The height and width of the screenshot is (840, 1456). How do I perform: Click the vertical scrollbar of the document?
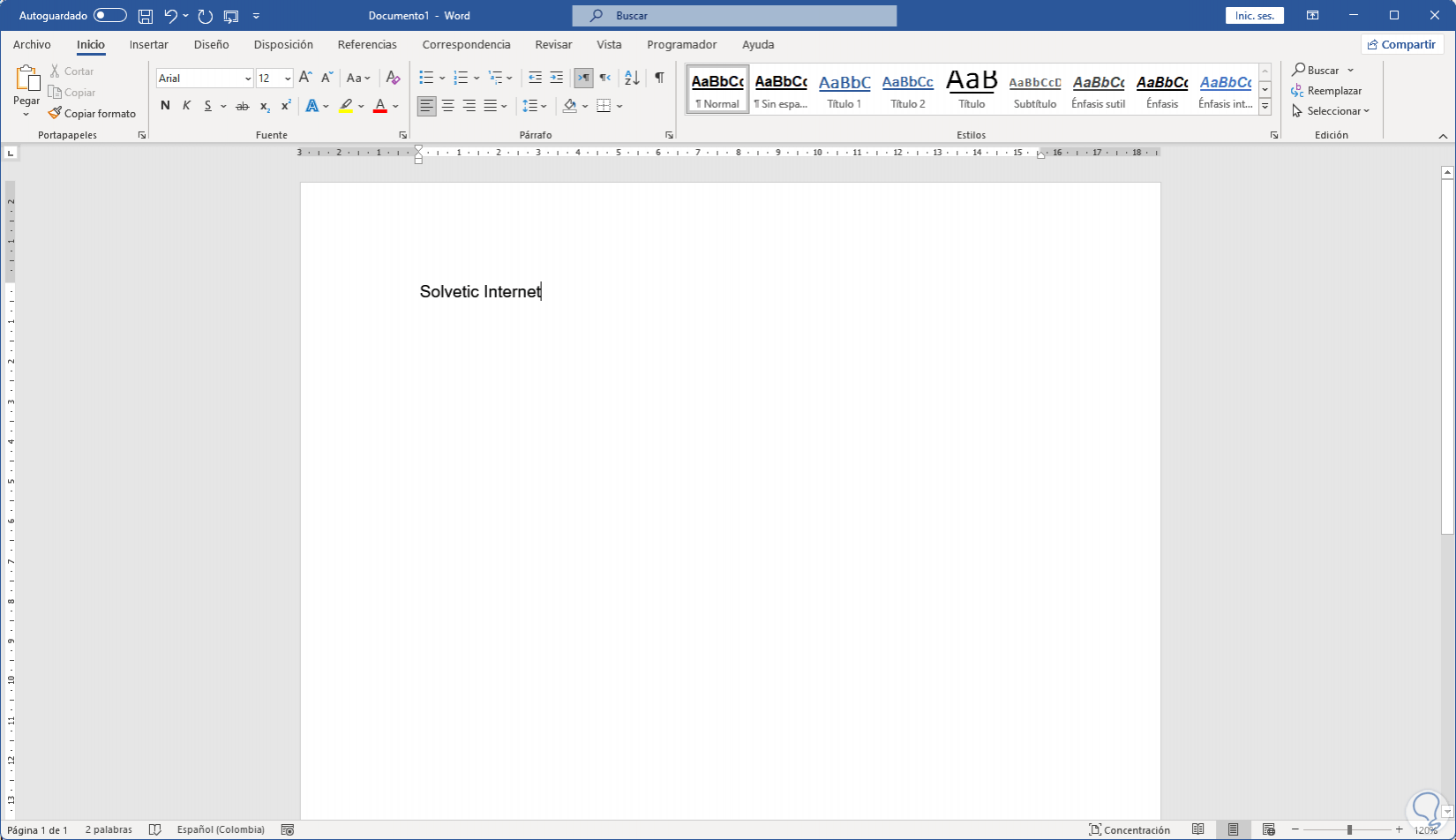(x=1447, y=357)
